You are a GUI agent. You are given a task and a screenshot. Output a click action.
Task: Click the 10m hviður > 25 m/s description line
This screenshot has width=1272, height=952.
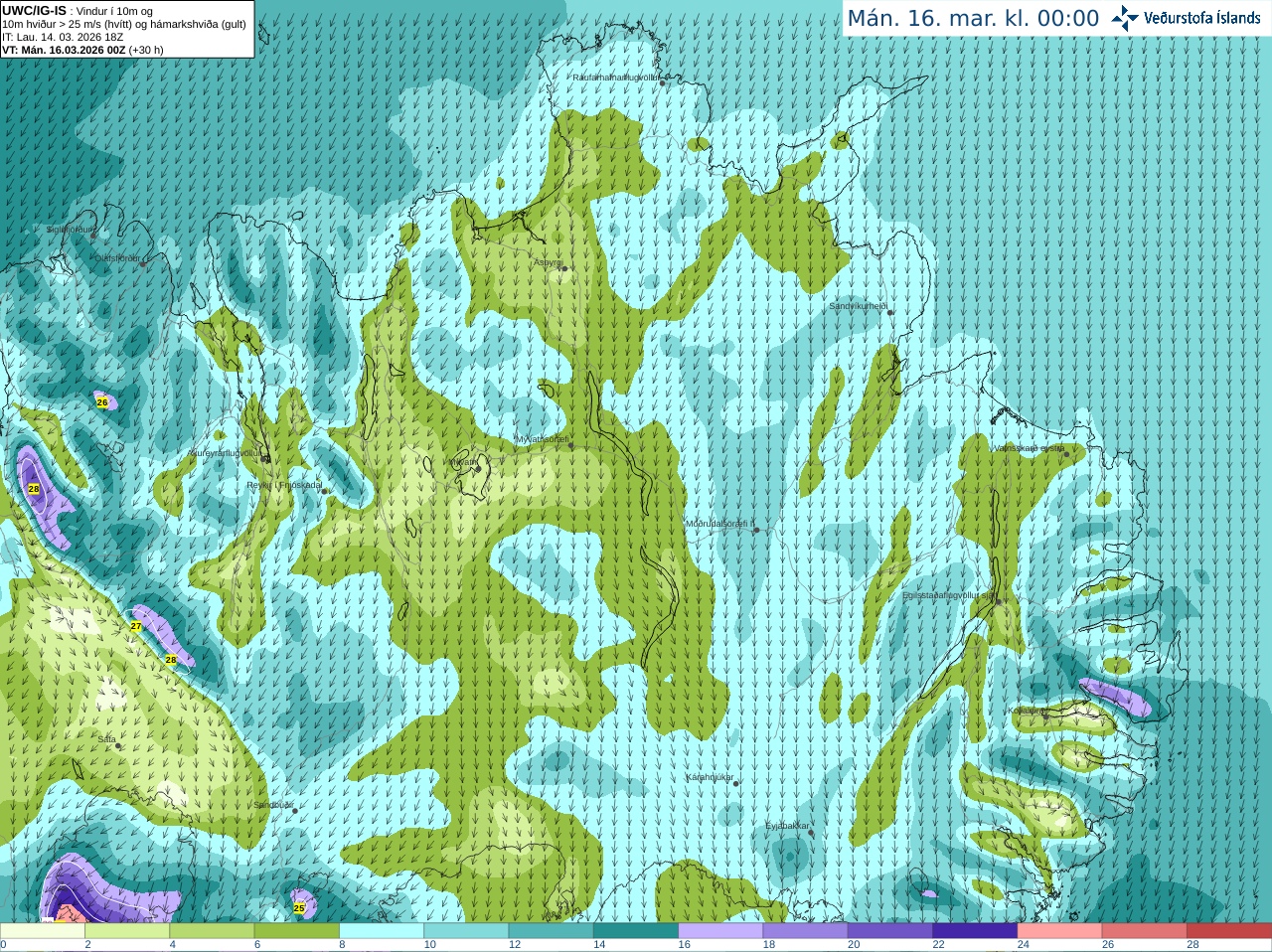pyautogui.click(x=124, y=24)
